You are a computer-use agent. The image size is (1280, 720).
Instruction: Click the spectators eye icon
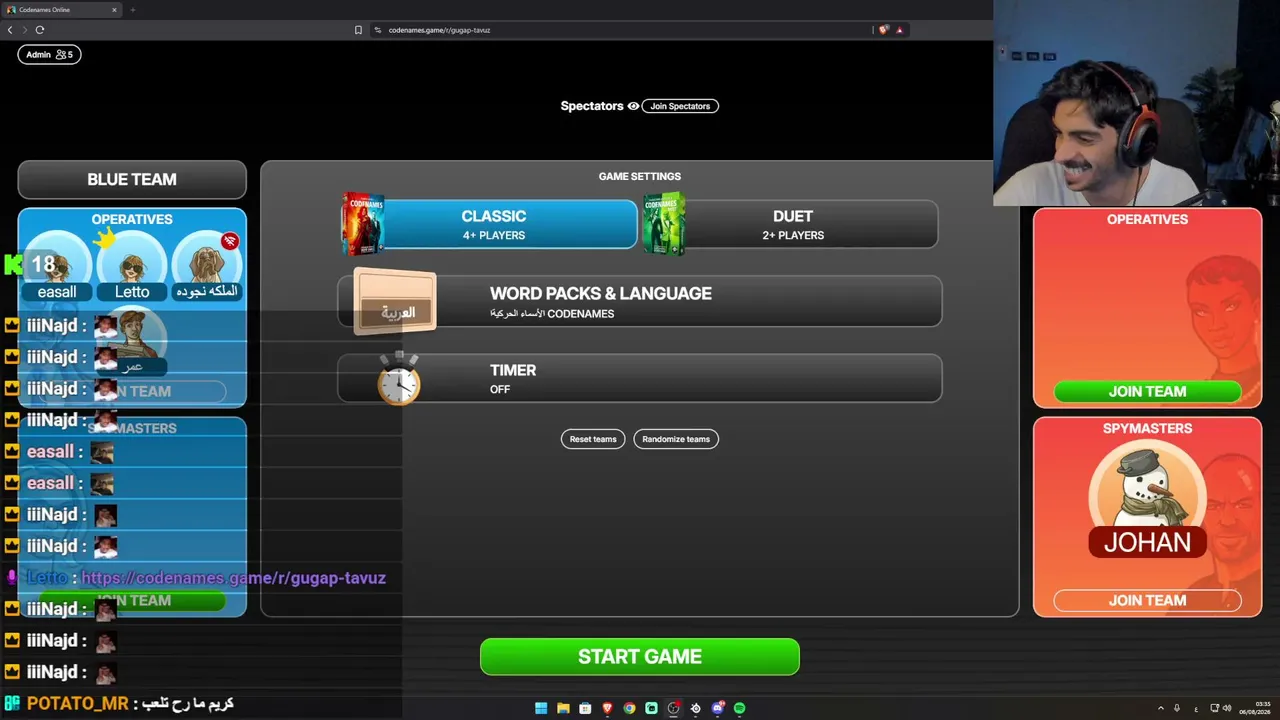(633, 106)
